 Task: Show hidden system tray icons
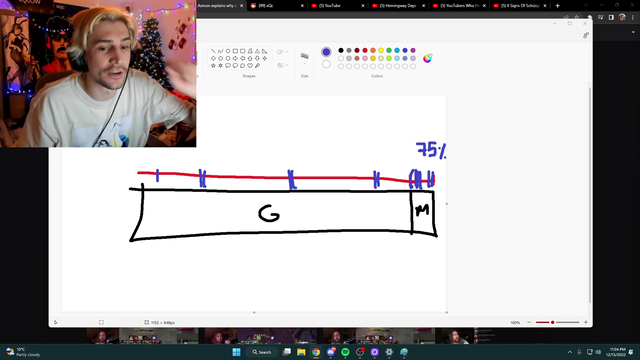[570, 352]
